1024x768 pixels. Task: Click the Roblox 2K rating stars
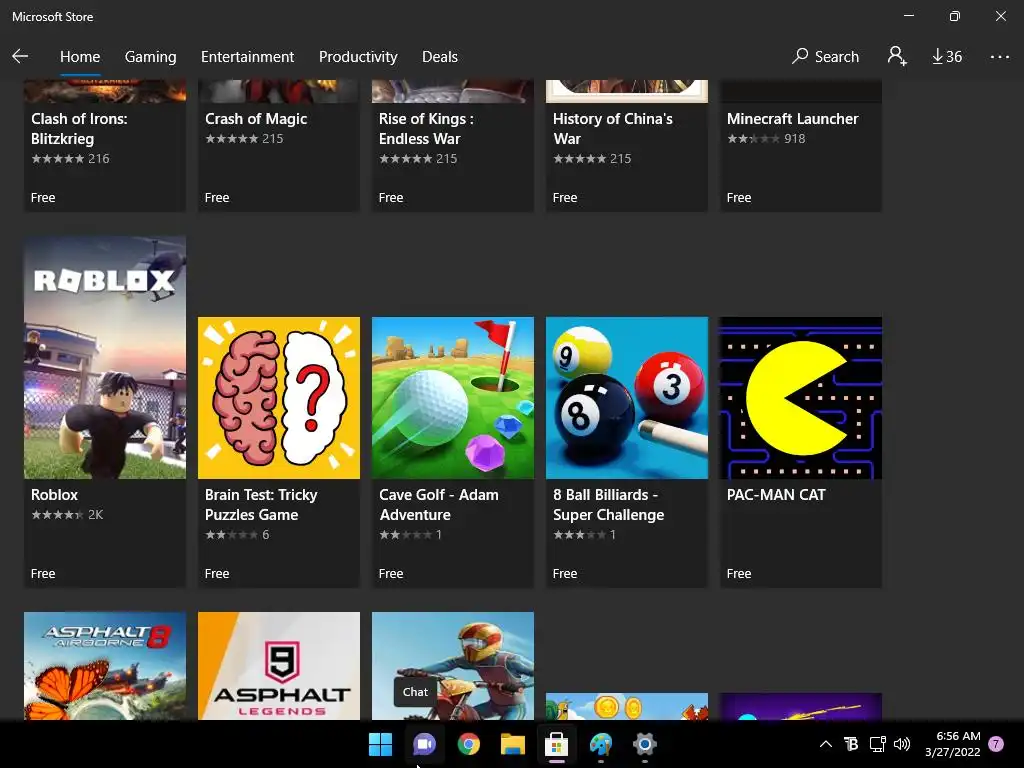[x=57, y=515]
